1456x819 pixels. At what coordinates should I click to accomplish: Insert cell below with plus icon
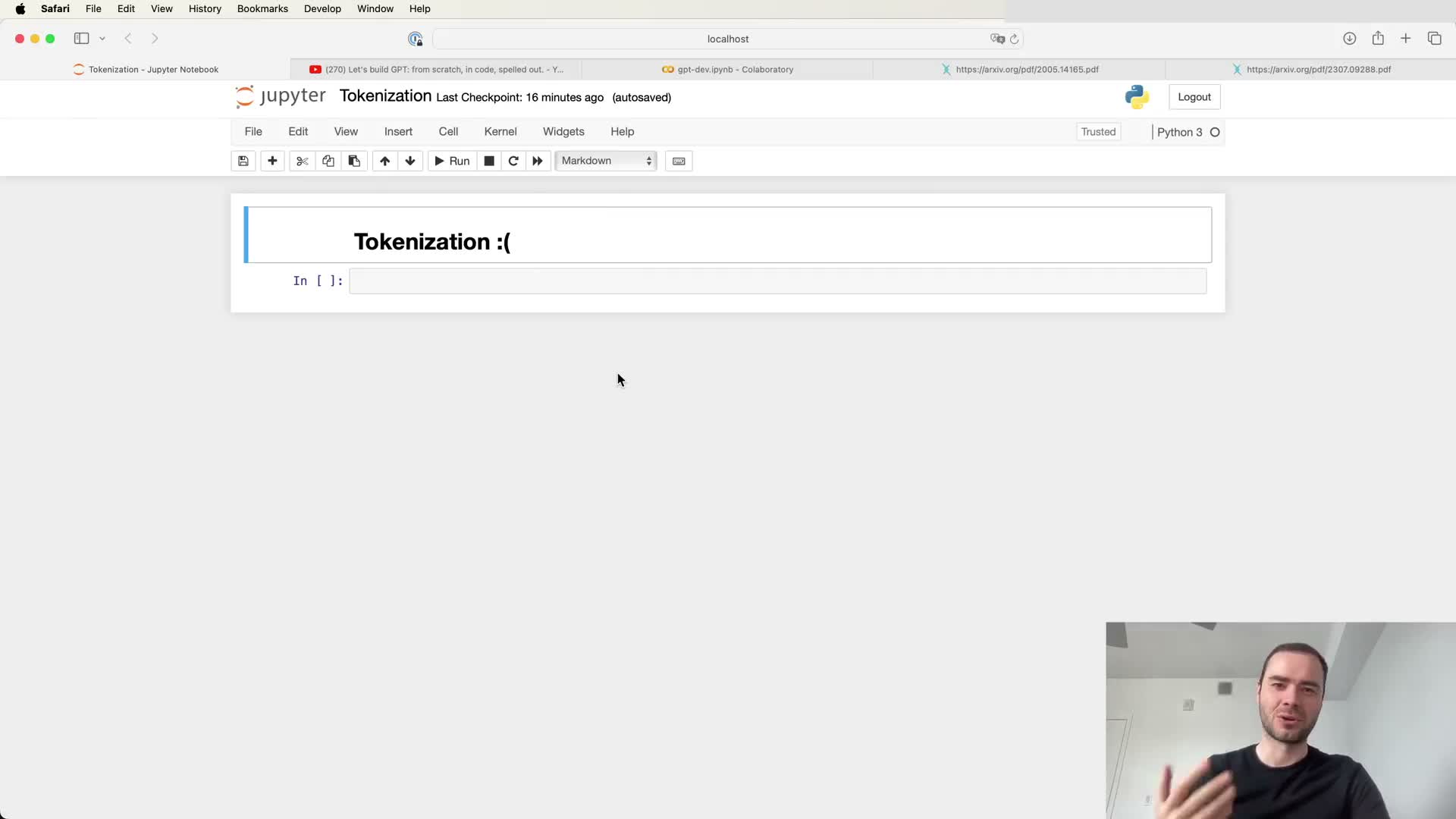point(272,161)
